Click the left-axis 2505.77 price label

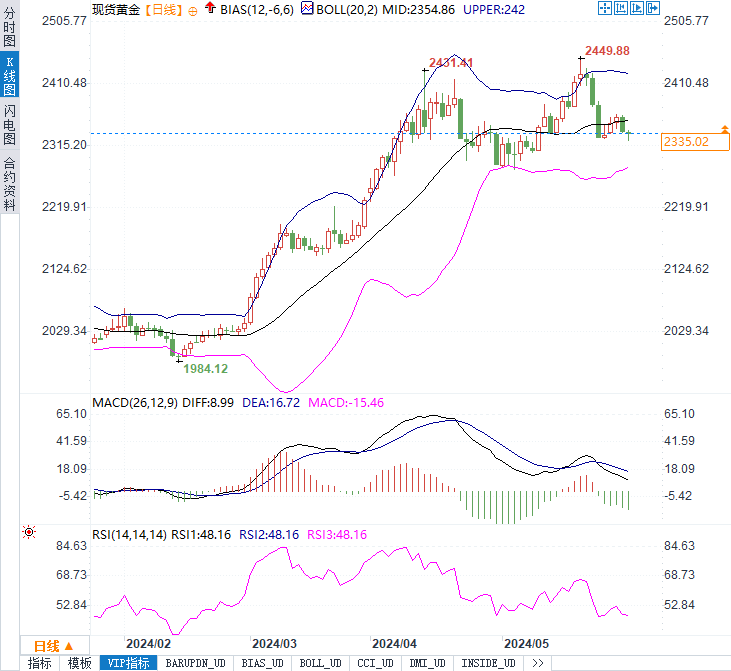pyautogui.click(x=64, y=21)
